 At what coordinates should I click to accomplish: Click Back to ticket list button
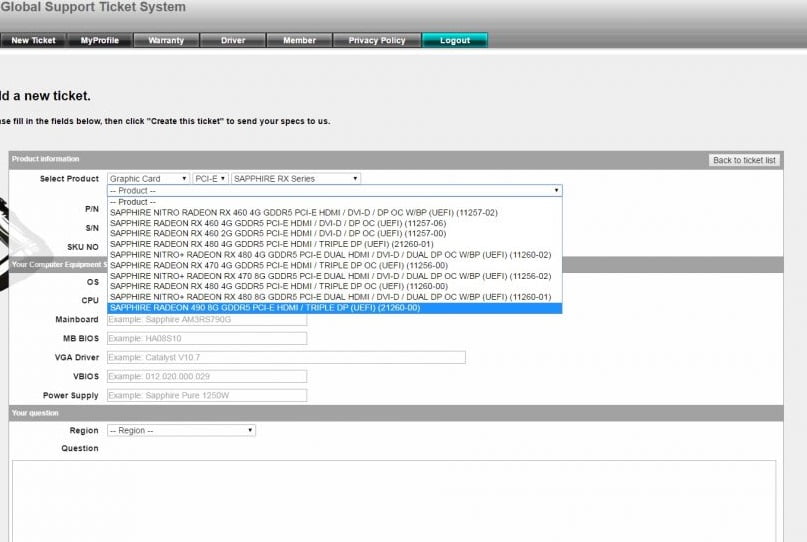point(744,160)
